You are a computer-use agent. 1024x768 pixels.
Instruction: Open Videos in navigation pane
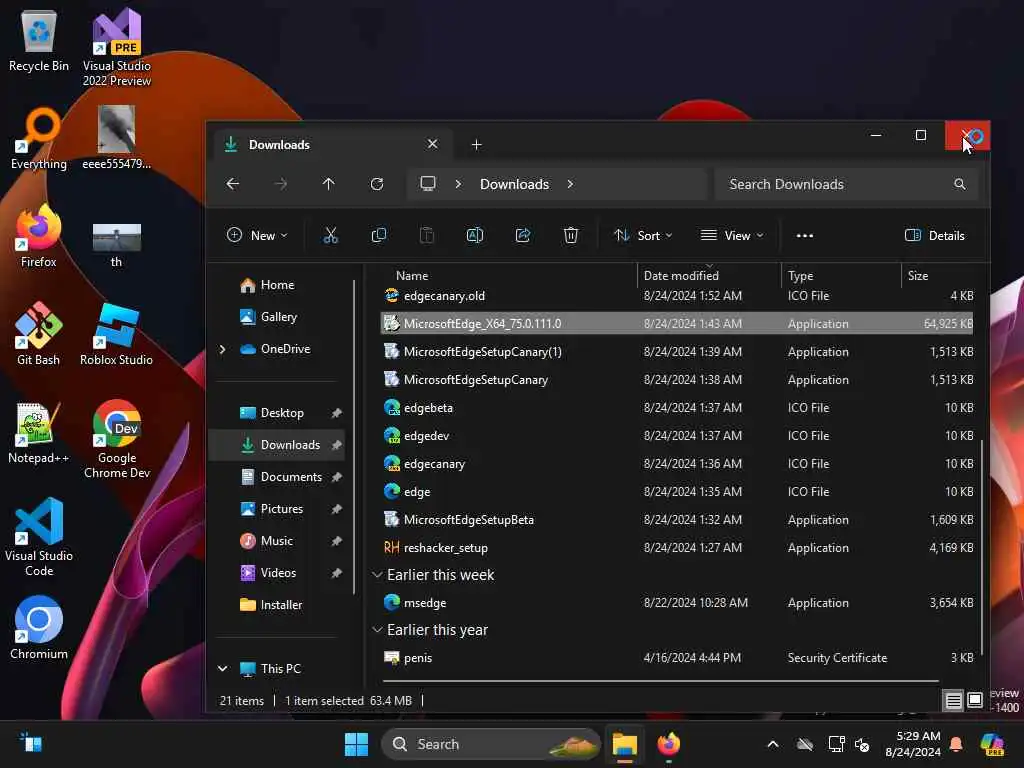tap(278, 573)
